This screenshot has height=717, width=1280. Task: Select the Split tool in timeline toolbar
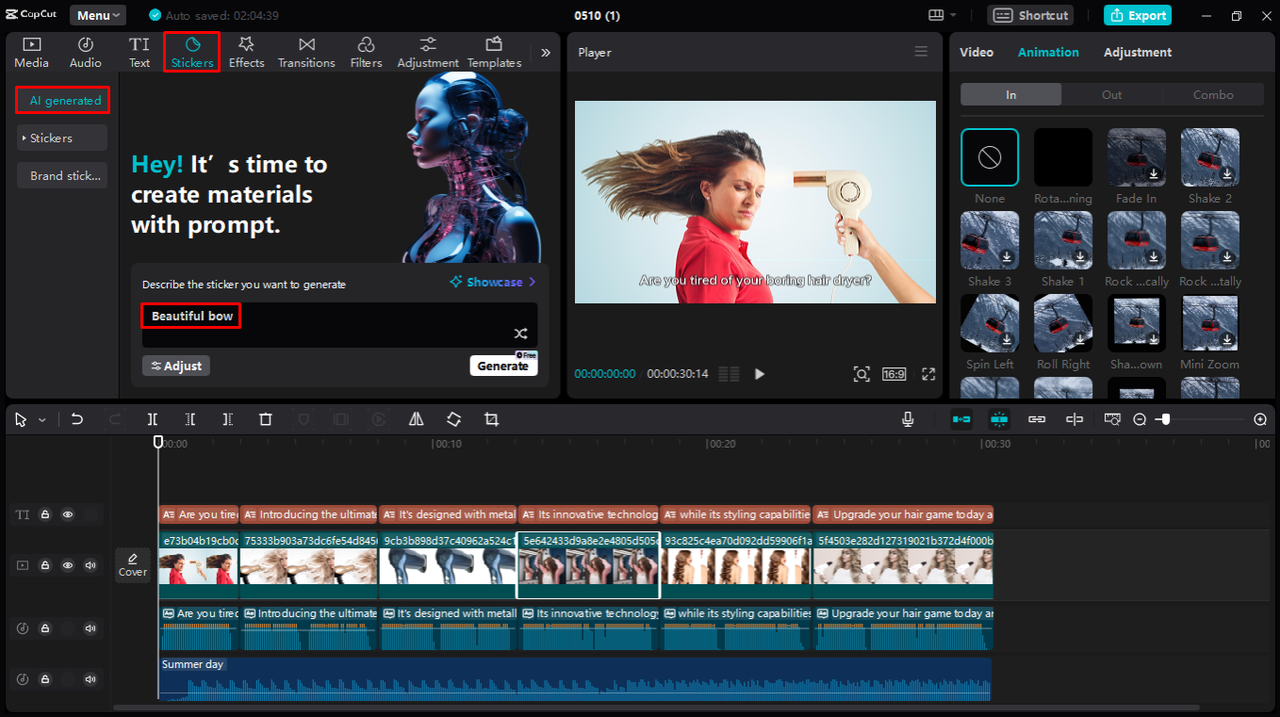tap(152, 420)
